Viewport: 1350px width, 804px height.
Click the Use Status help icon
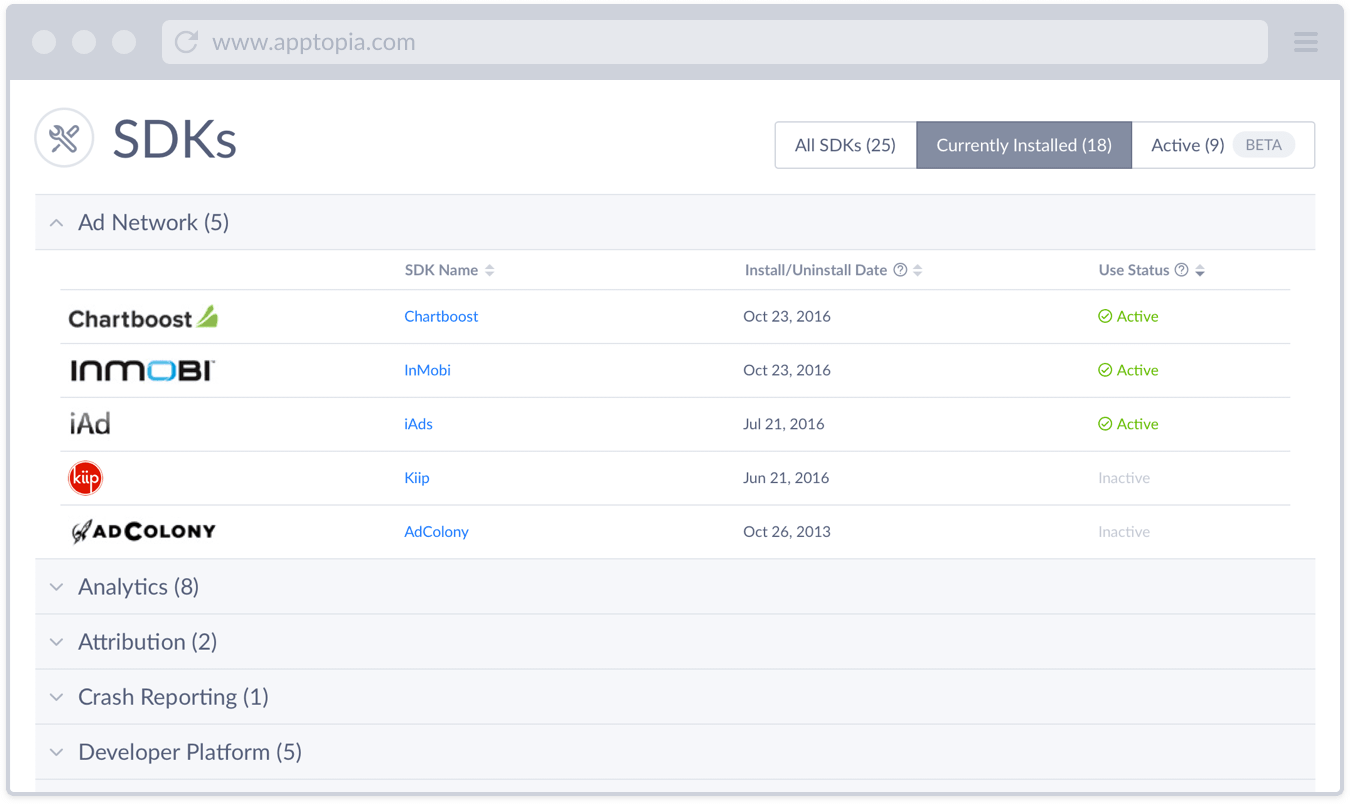[1181, 270]
